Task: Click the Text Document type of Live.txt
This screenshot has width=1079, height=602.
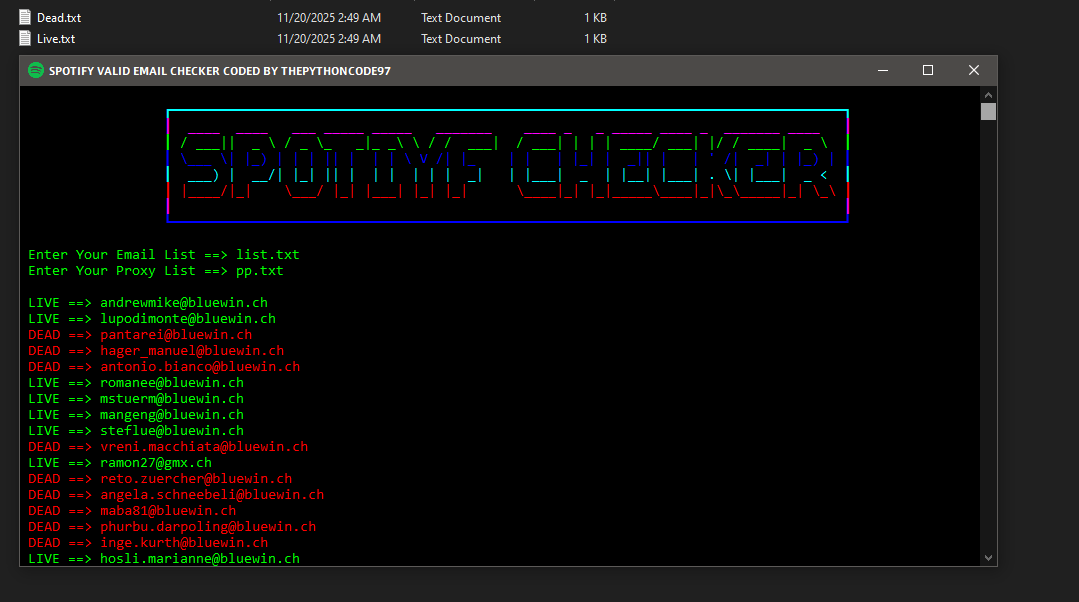Action: (461, 39)
